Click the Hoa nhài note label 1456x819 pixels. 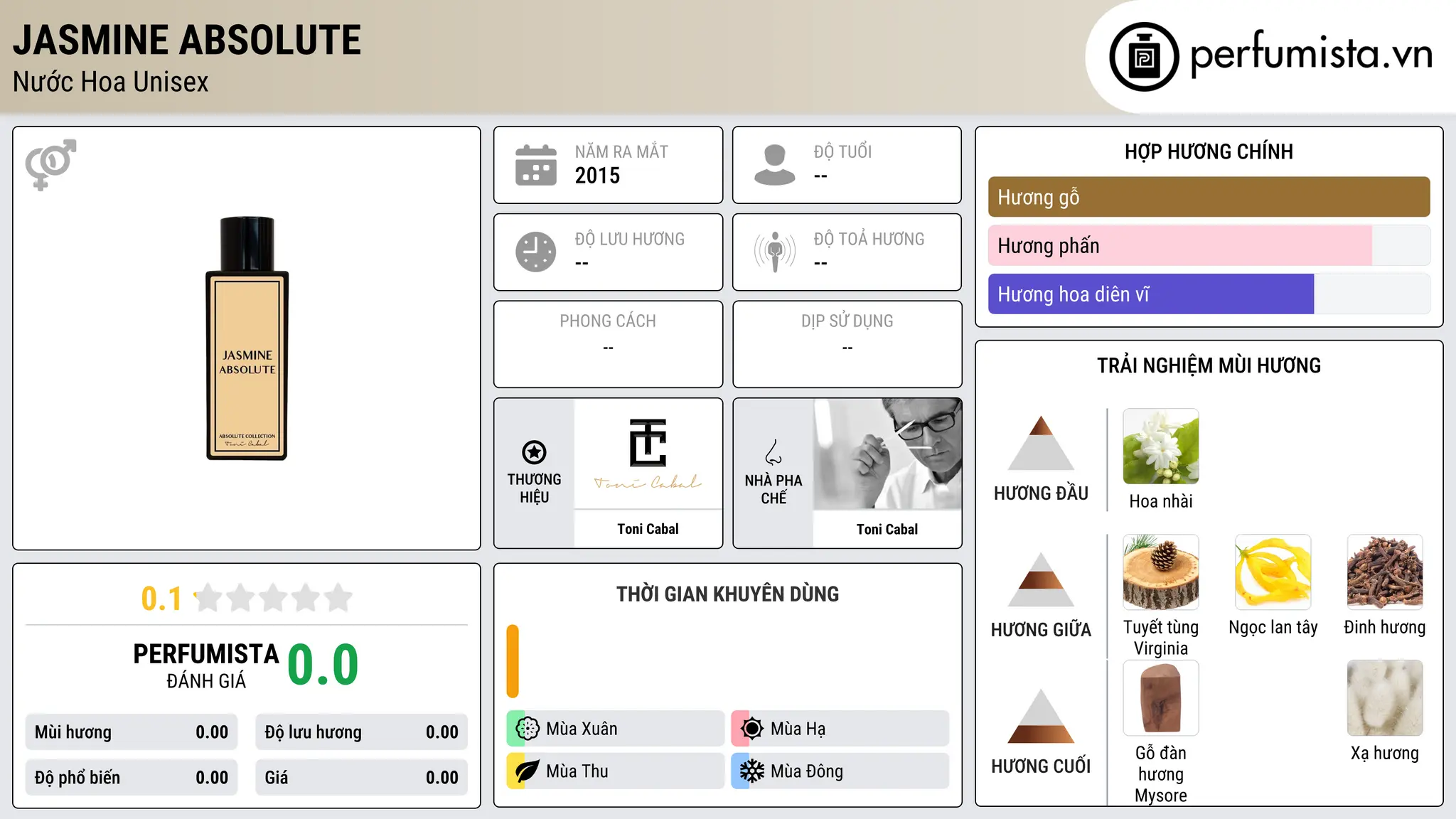pyautogui.click(x=1161, y=501)
